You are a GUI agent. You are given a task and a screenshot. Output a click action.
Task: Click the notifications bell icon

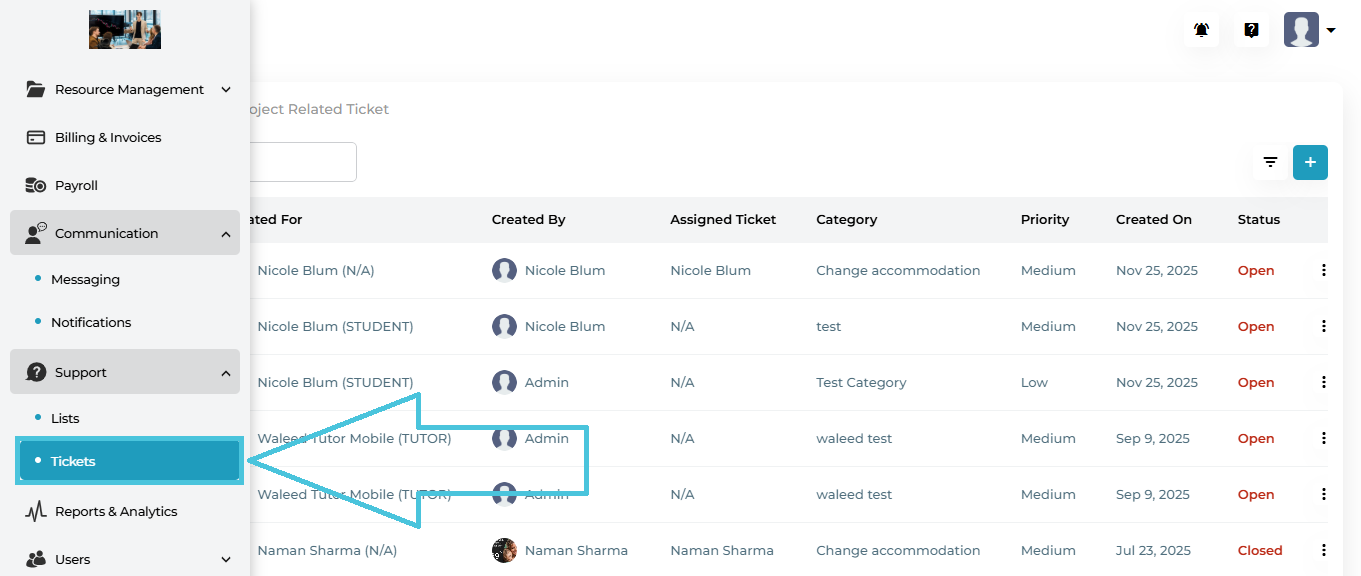coord(1201,30)
